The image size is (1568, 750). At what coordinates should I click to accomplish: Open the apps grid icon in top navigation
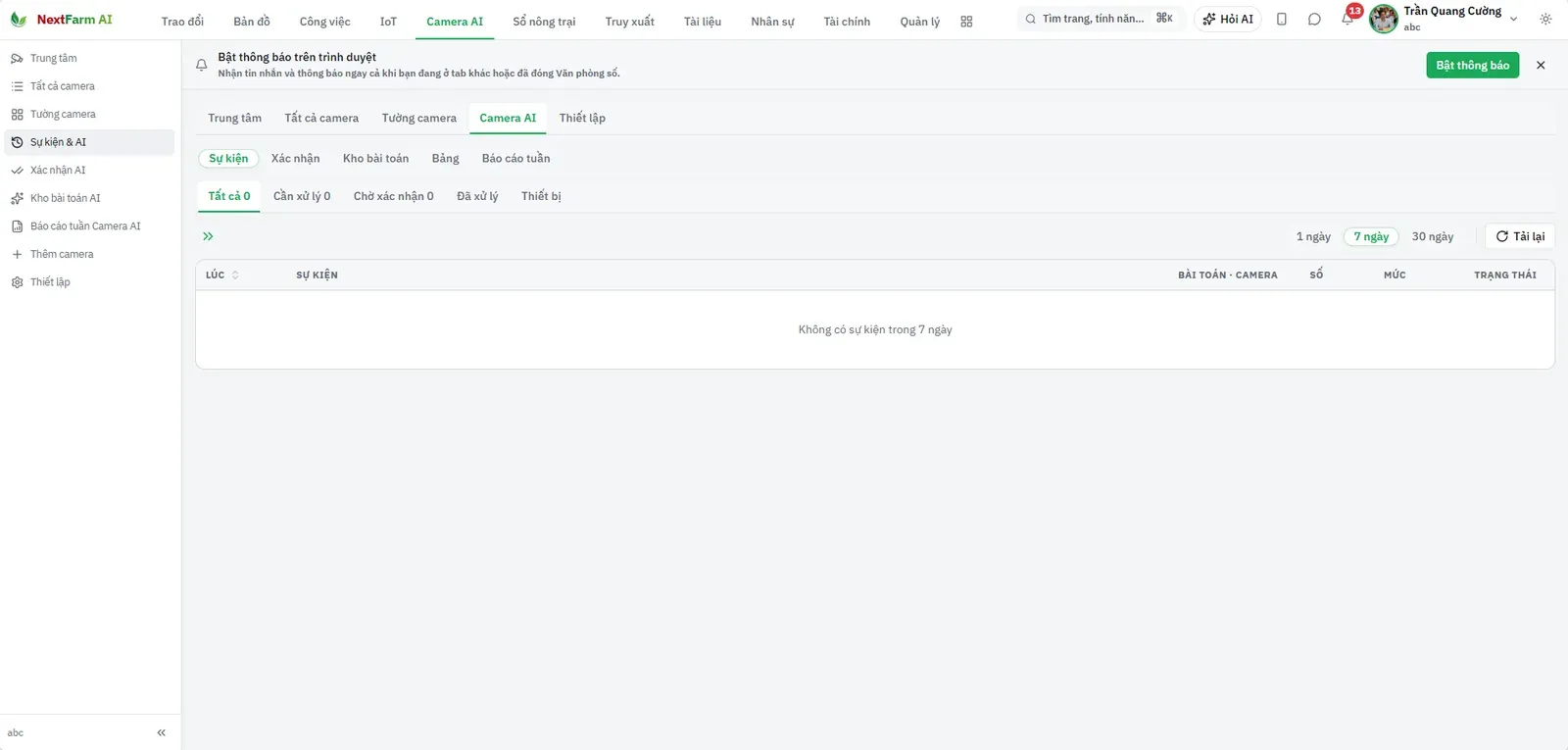(966, 22)
